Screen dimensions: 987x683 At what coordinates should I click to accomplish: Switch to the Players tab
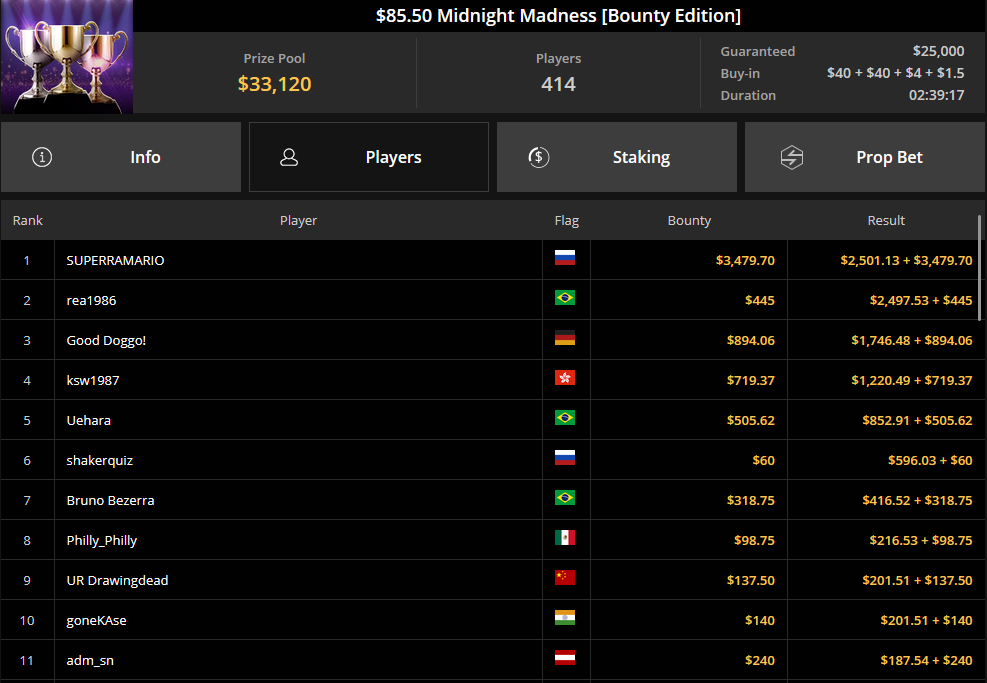tap(369, 157)
